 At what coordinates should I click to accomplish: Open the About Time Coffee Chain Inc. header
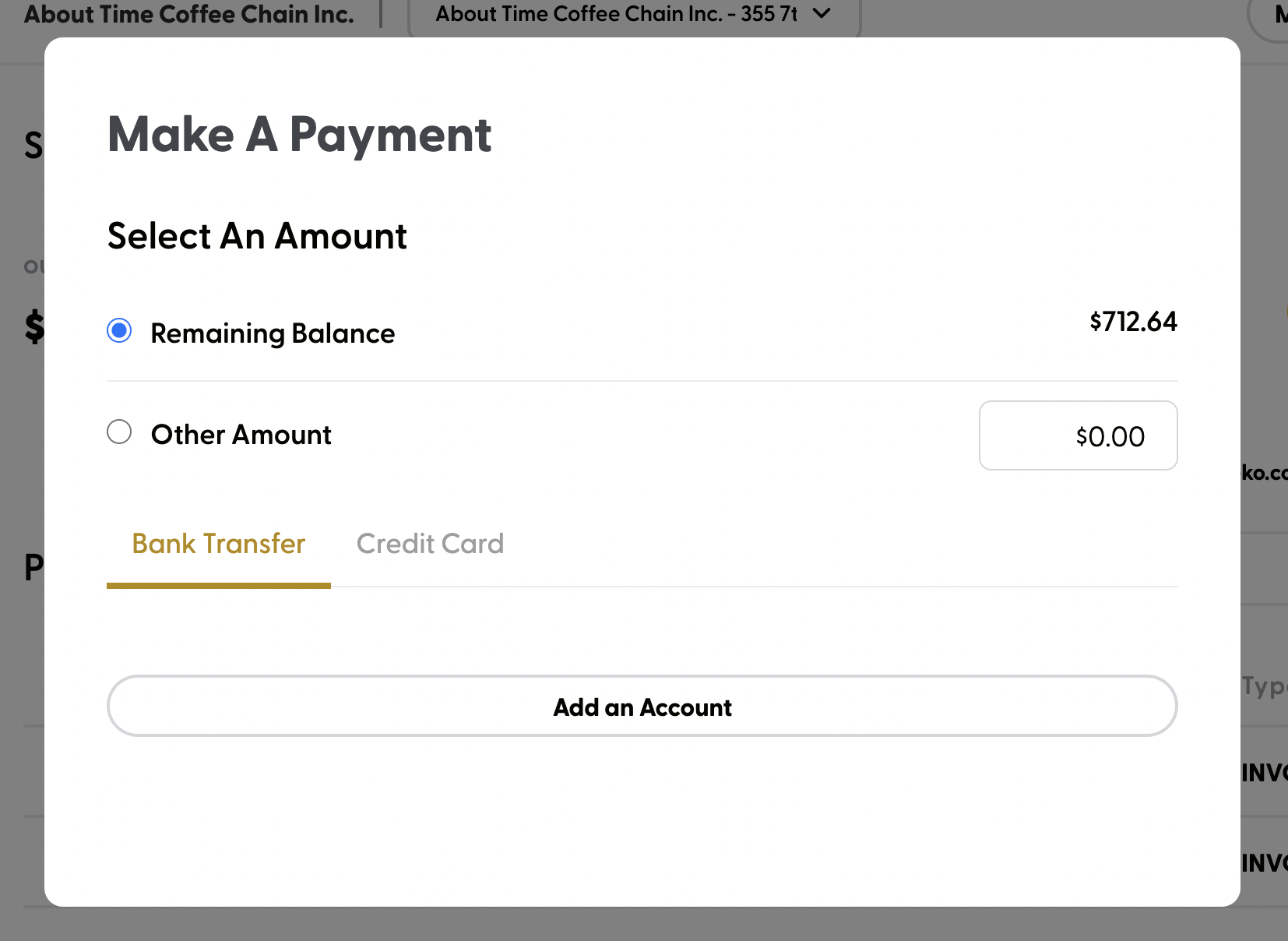188,13
